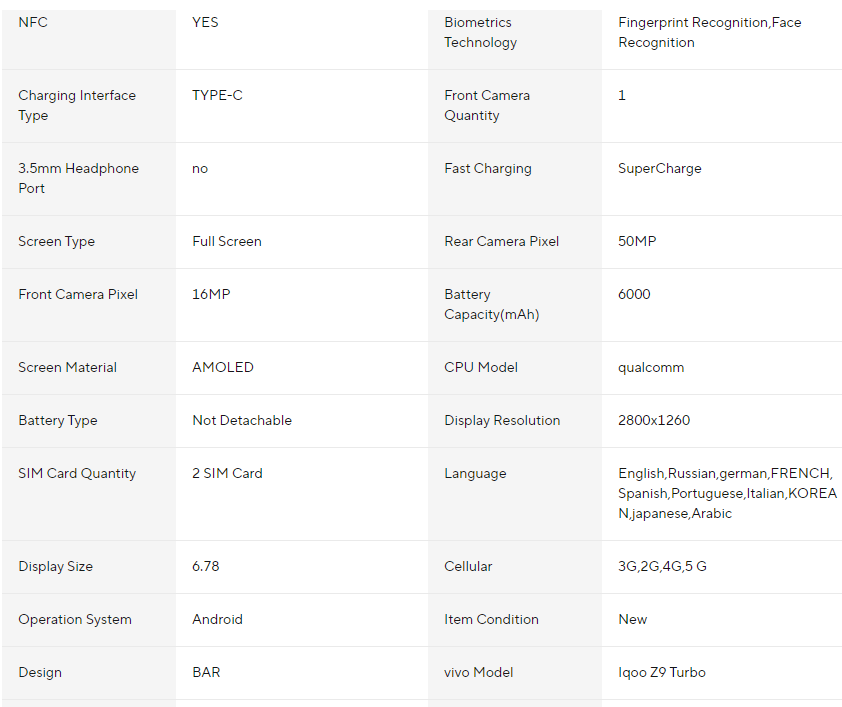Click the supported languages list text
The image size is (842, 707).
pyautogui.click(x=727, y=493)
